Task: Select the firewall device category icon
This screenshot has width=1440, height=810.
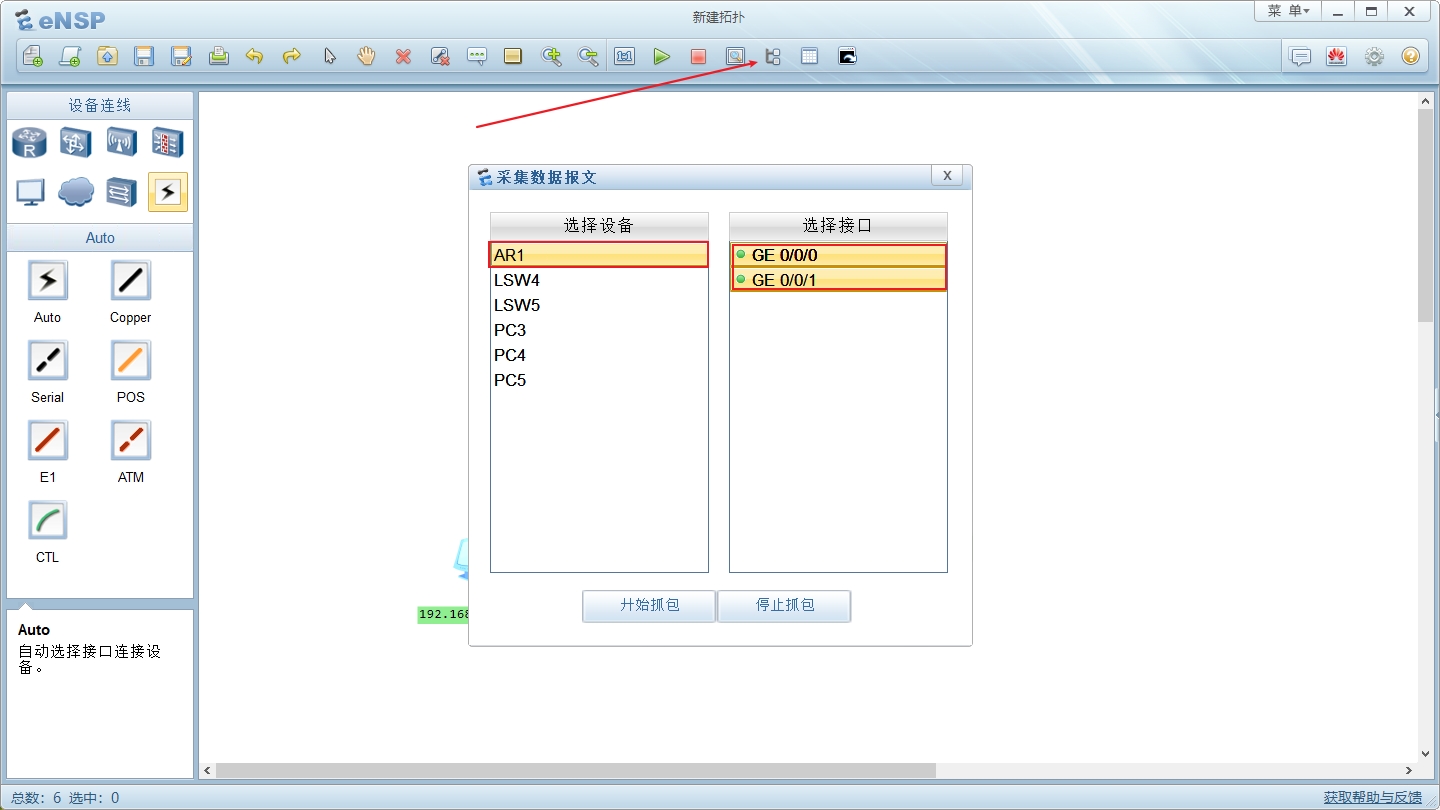Action: pos(167,143)
